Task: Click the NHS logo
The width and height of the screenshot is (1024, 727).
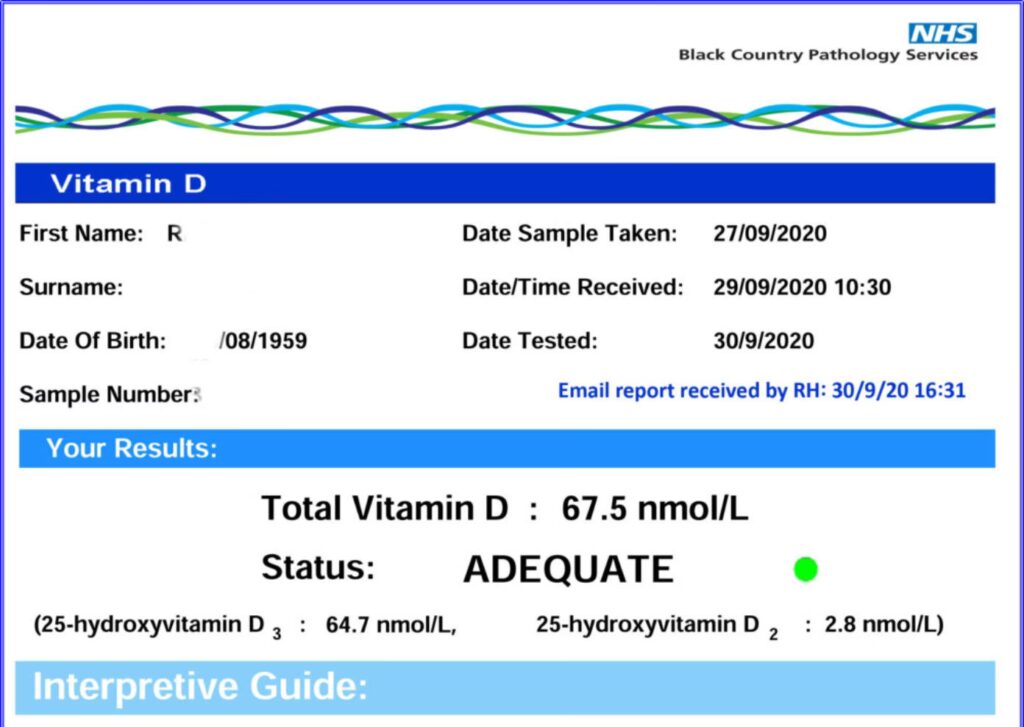Action: tap(942, 33)
